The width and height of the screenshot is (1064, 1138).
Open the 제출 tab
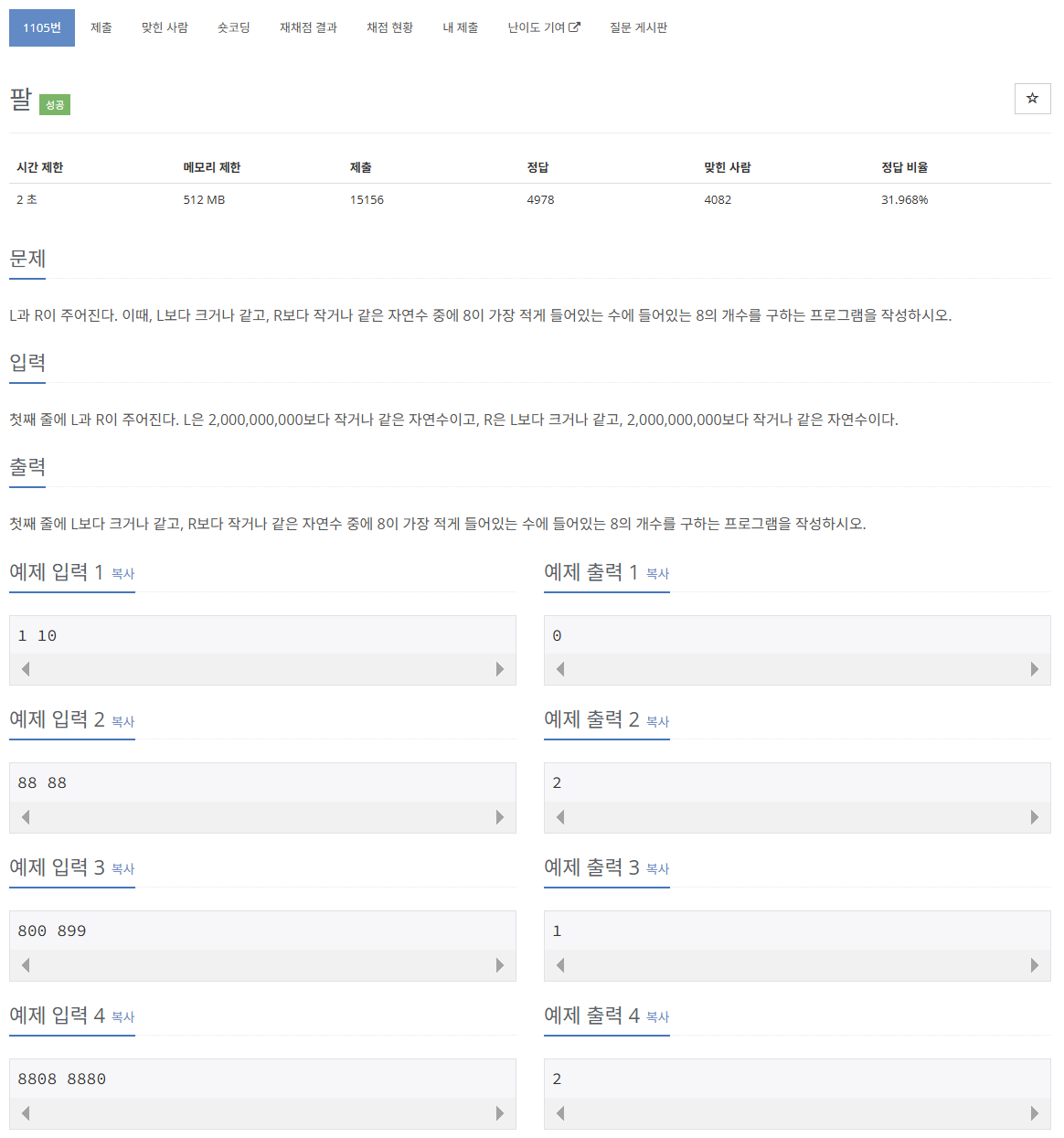(101, 27)
